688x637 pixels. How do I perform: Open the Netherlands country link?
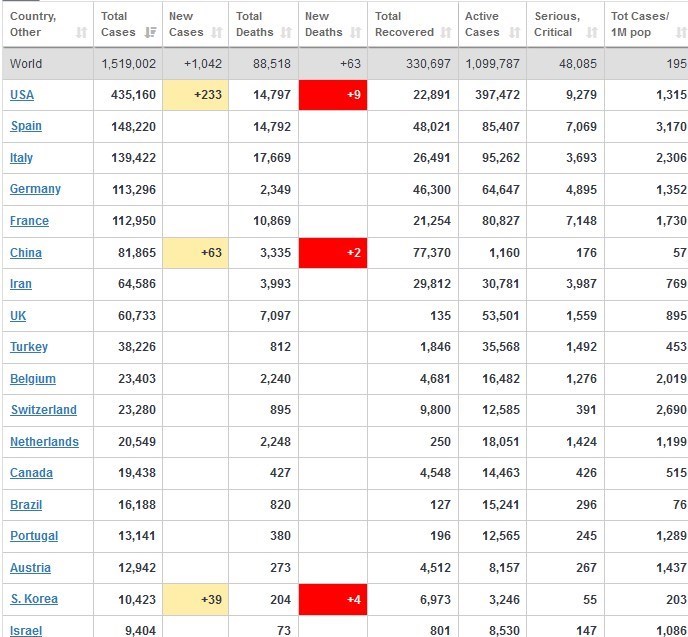pyautogui.click(x=44, y=442)
